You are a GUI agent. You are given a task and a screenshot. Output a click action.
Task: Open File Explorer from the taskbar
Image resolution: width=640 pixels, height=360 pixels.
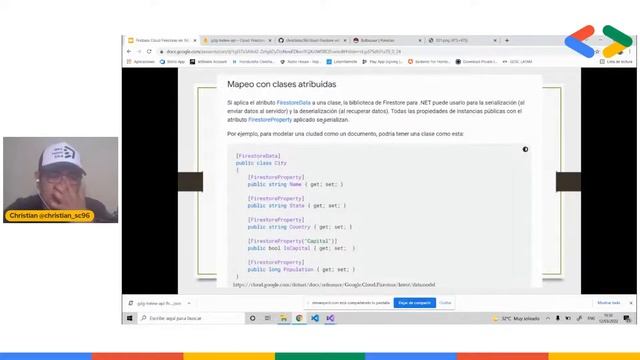[x=283, y=318]
